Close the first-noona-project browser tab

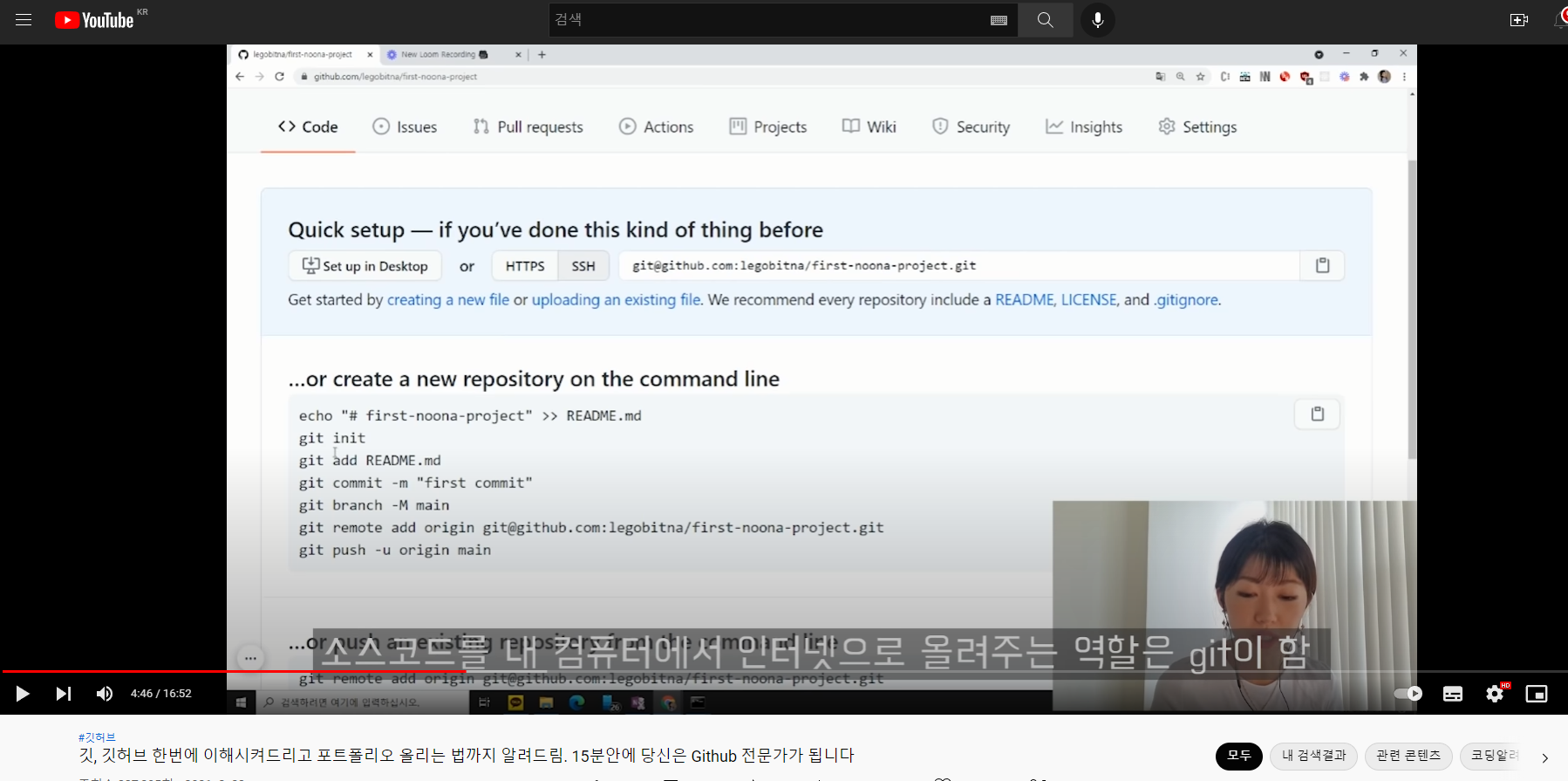click(370, 54)
